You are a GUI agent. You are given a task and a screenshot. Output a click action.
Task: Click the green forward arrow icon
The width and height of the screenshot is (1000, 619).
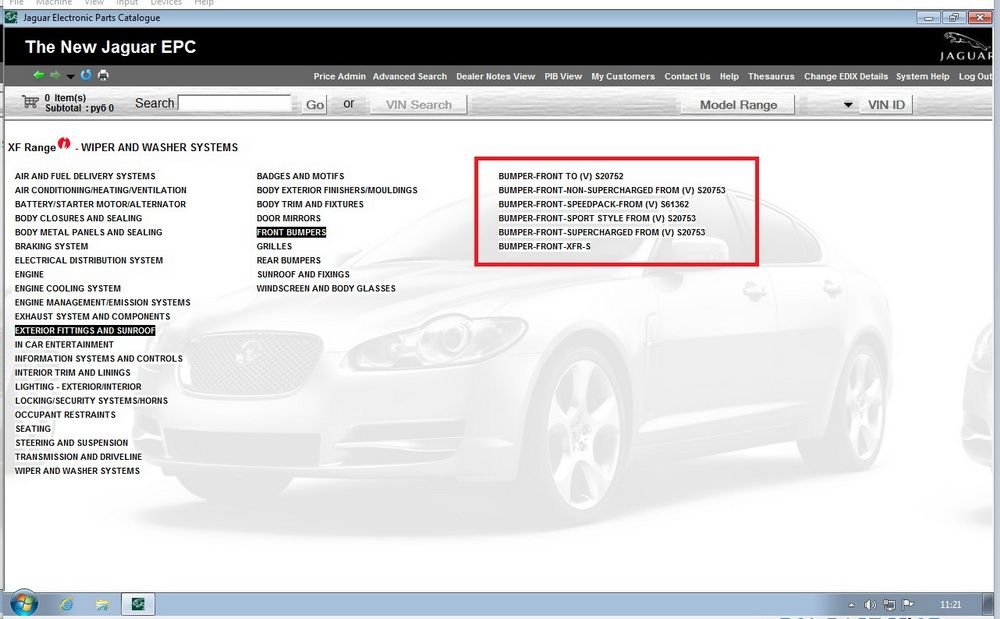[x=55, y=75]
